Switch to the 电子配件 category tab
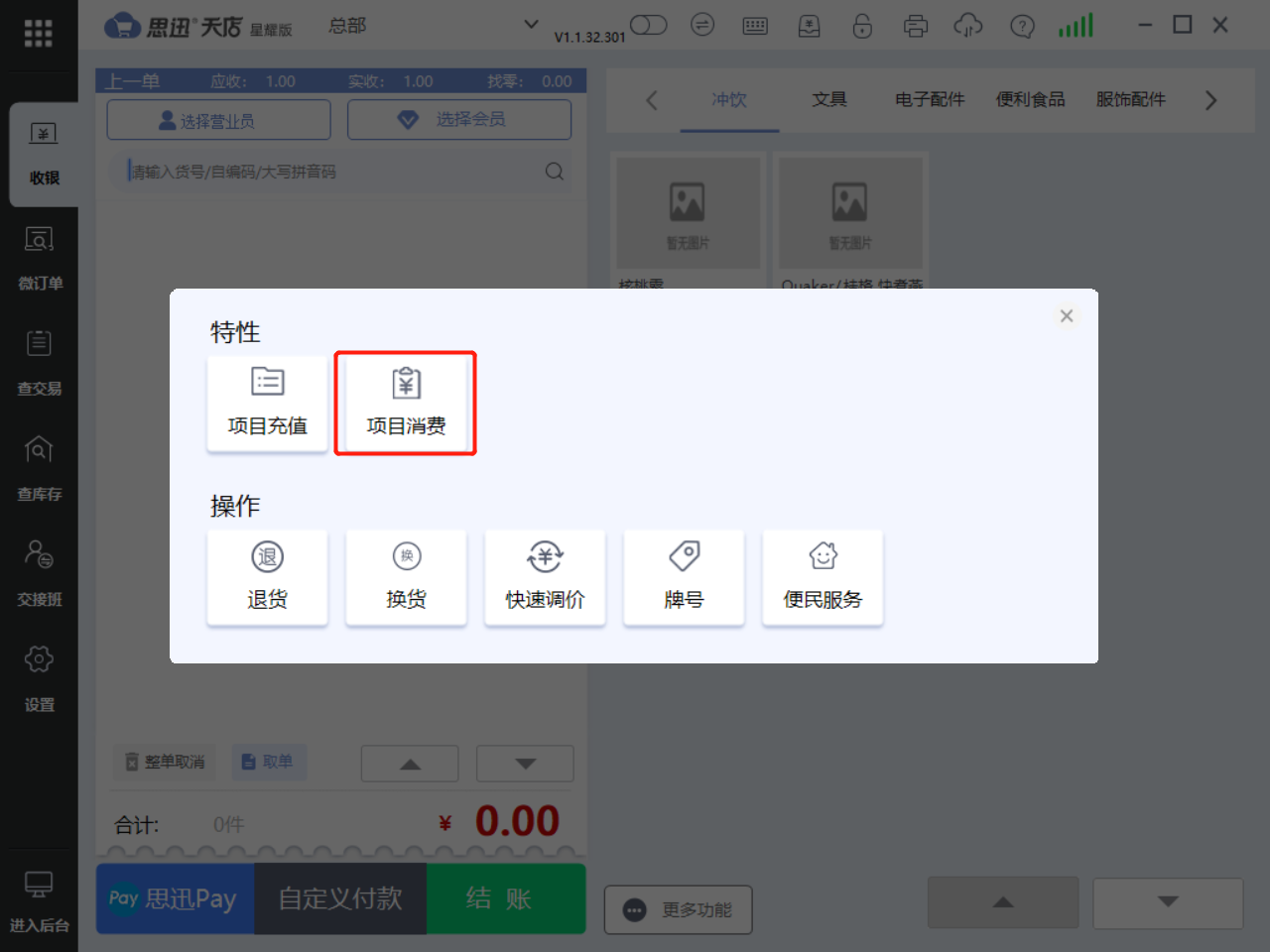 tap(929, 99)
